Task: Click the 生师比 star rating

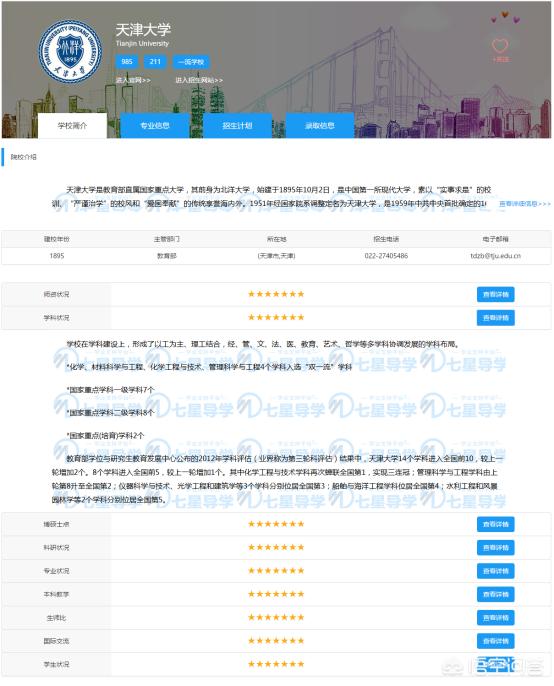Action: point(276,617)
